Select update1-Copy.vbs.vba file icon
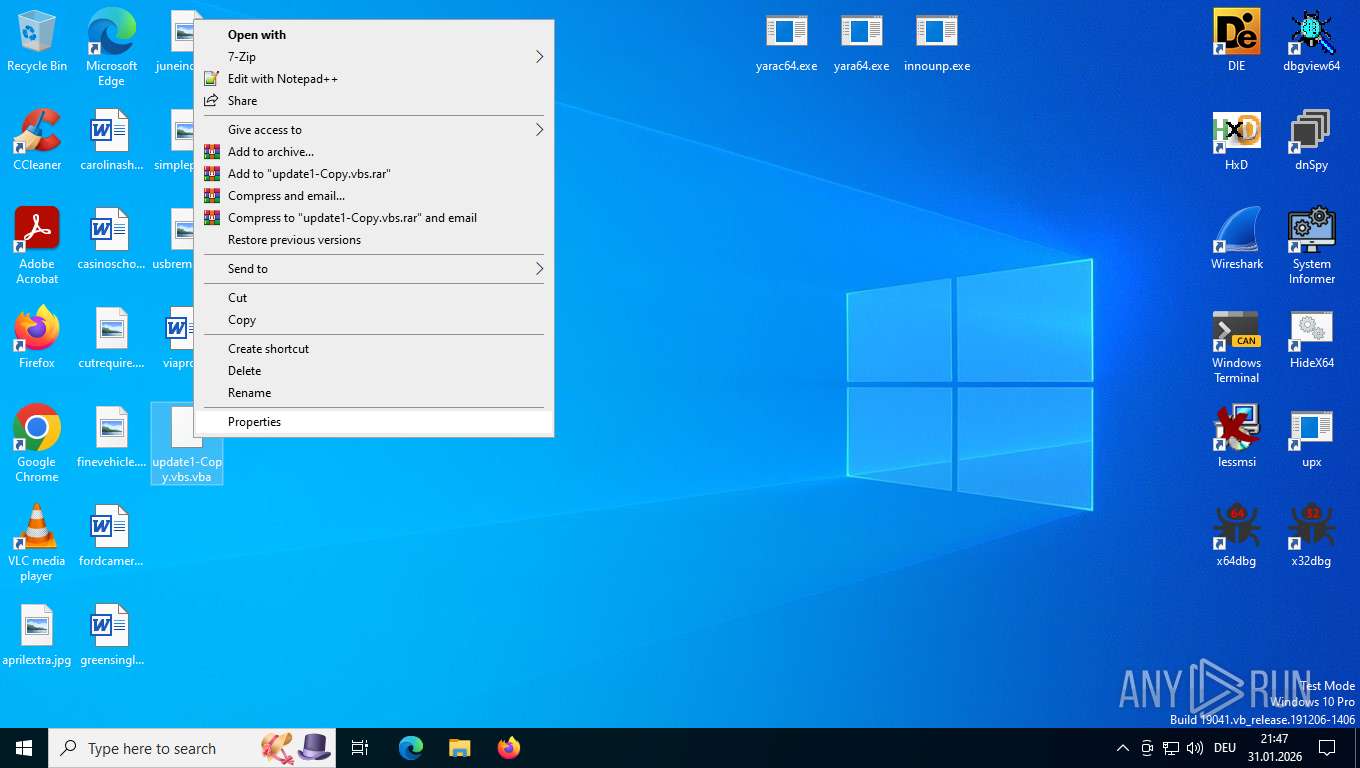This screenshot has height=768, width=1360. coord(187,444)
